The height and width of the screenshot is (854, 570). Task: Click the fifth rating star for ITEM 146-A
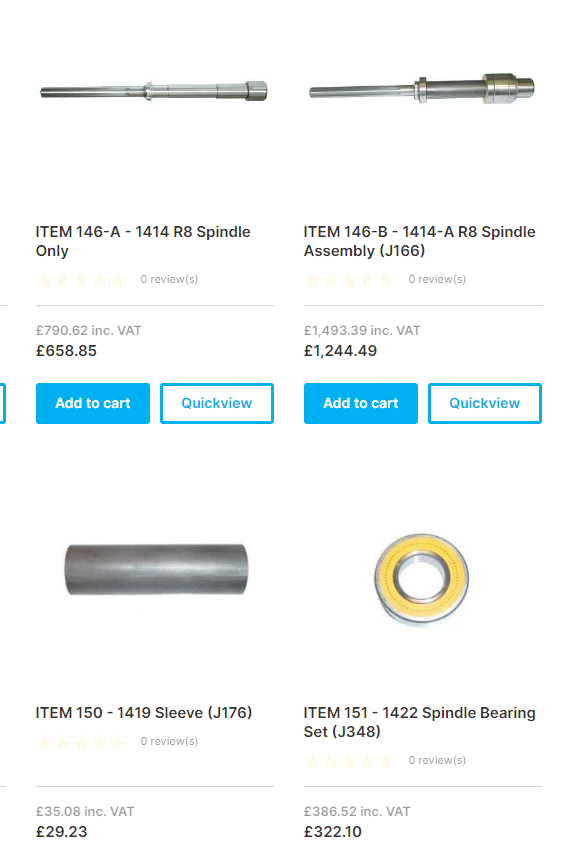click(118, 280)
